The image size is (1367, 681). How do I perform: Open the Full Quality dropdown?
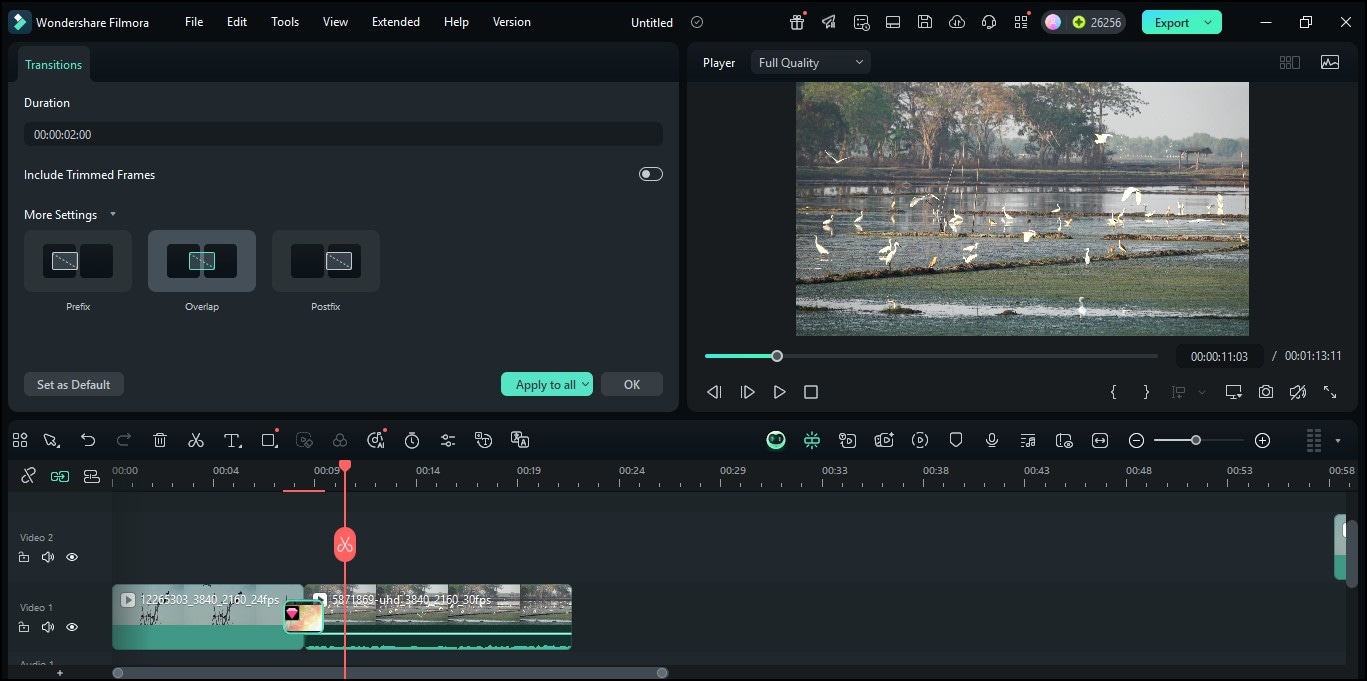pos(810,61)
